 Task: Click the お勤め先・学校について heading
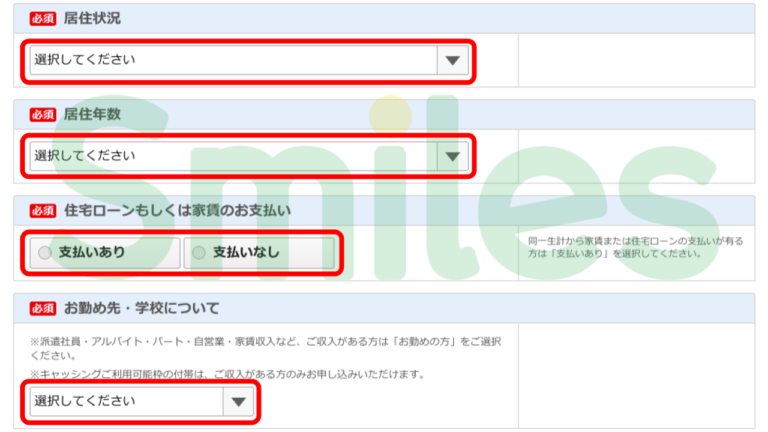(x=142, y=308)
